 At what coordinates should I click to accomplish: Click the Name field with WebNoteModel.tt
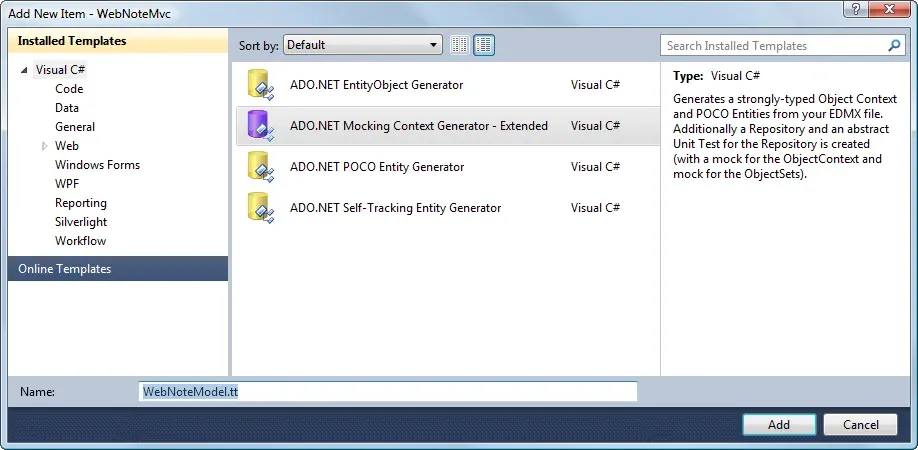click(388, 392)
